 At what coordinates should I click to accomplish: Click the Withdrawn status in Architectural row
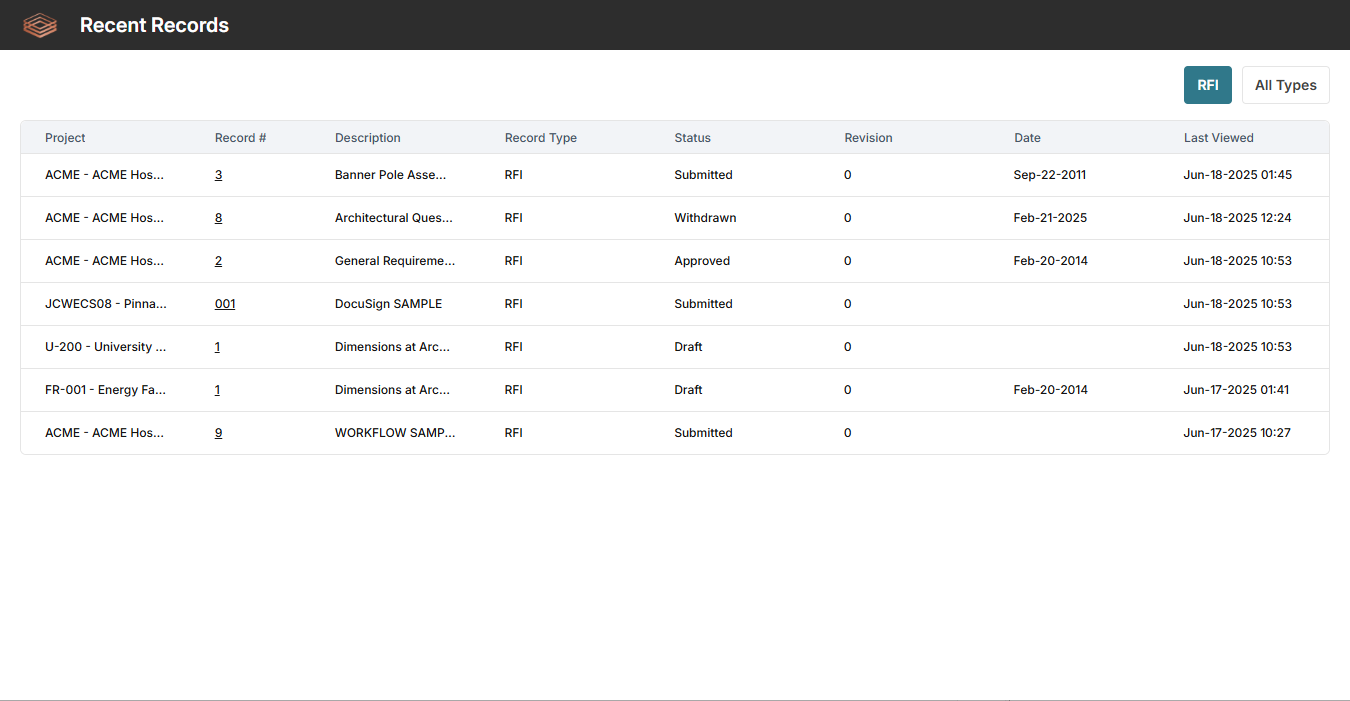(704, 218)
